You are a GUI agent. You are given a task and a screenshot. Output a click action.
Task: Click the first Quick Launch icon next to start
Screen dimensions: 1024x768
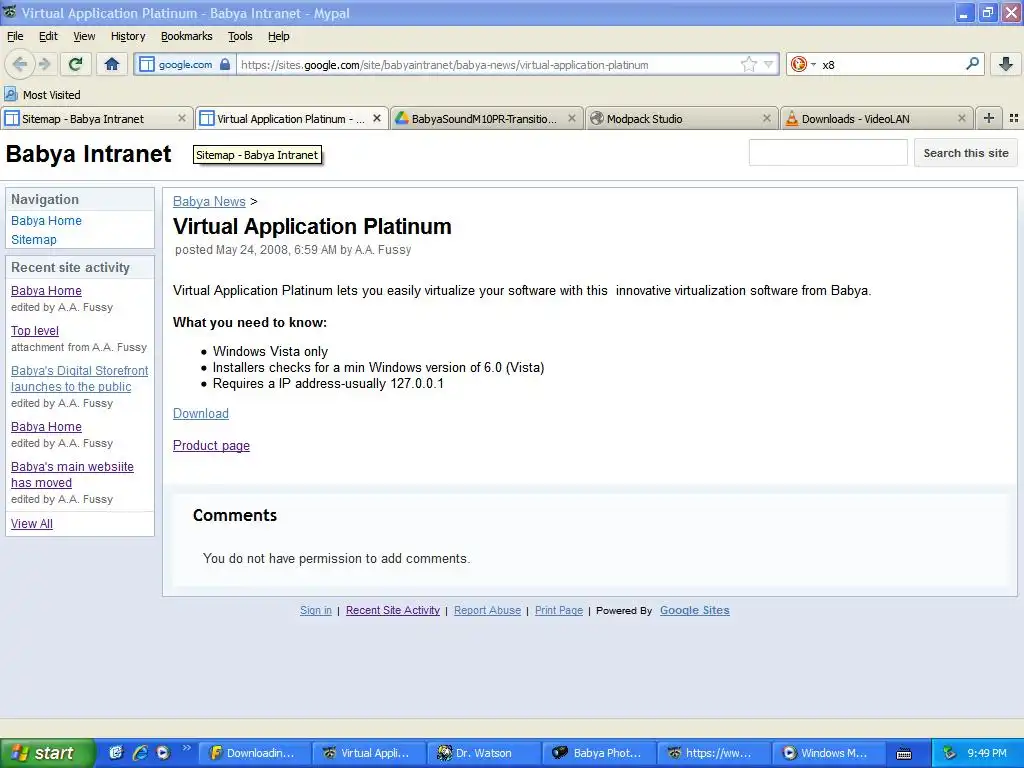coord(116,753)
